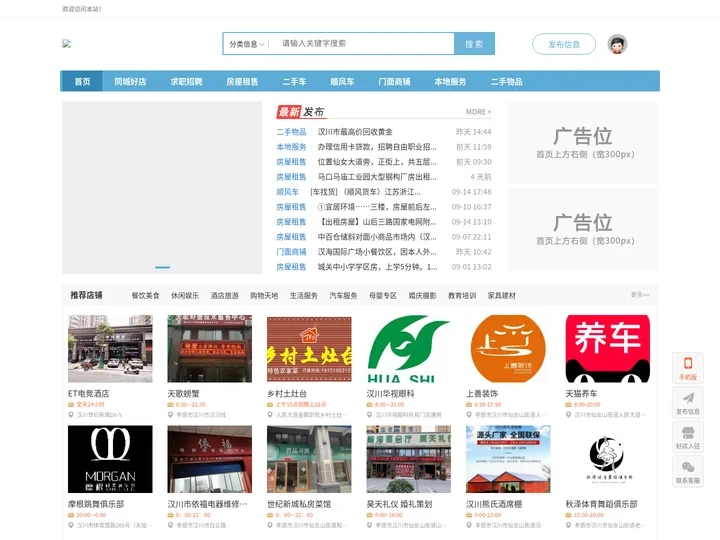Select the 母婴专区 shop category tab

(x=382, y=295)
